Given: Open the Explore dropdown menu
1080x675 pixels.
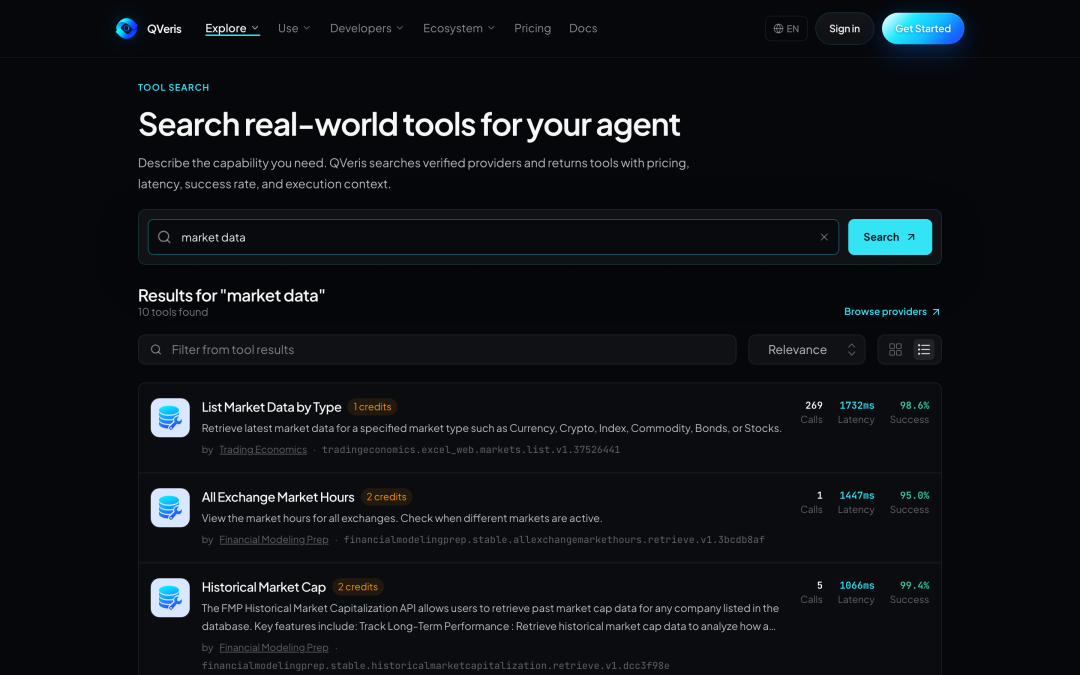Looking at the screenshot, I should [232, 28].
